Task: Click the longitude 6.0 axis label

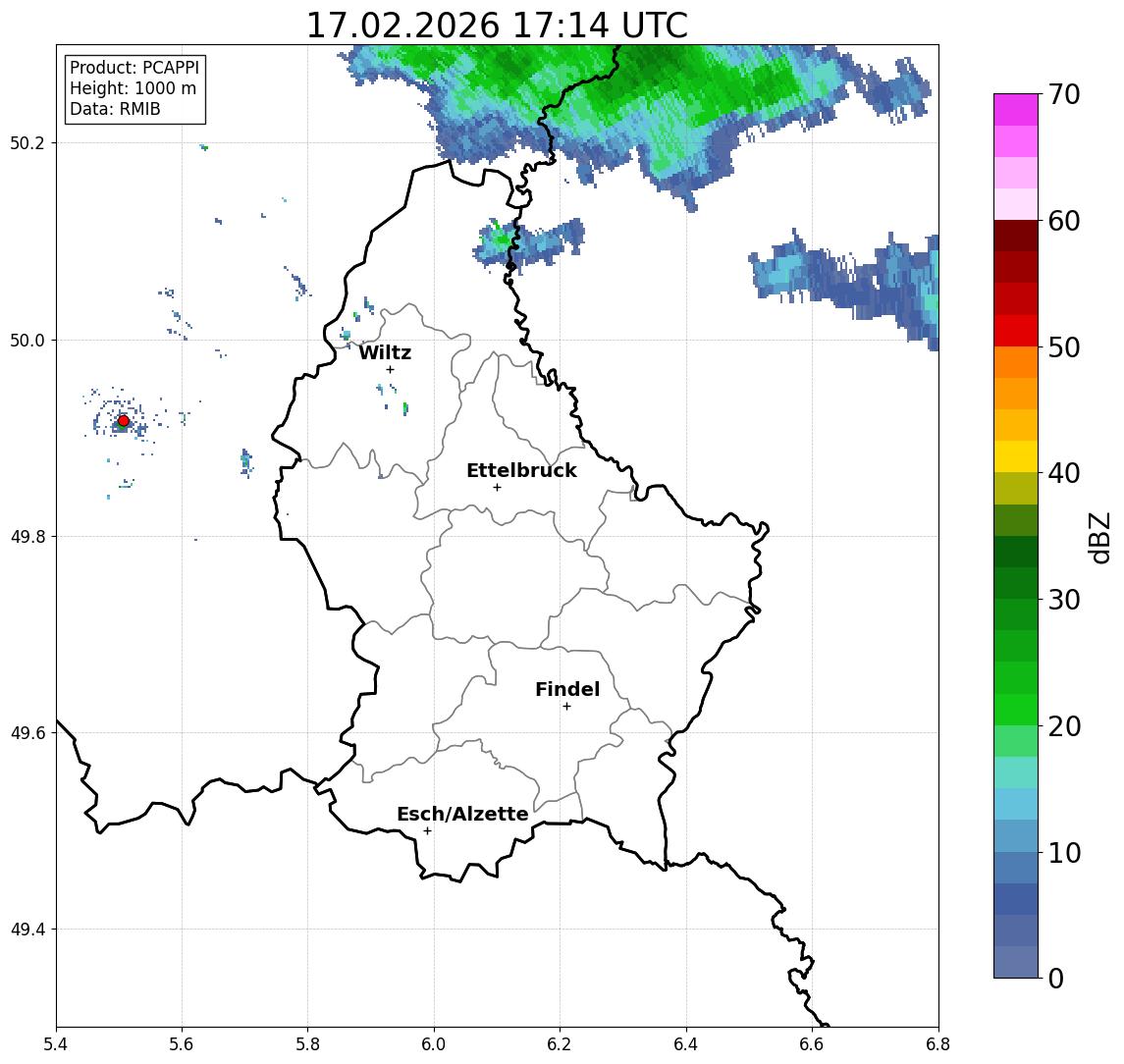Action: [x=434, y=1044]
